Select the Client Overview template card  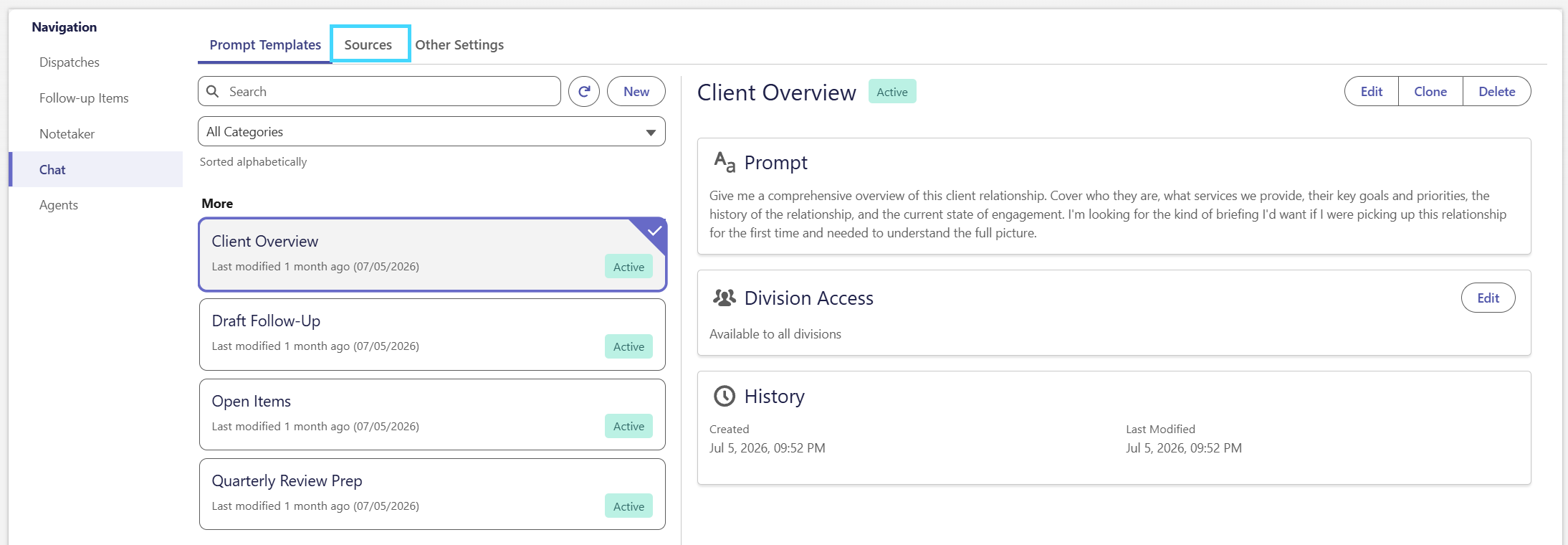(x=432, y=255)
